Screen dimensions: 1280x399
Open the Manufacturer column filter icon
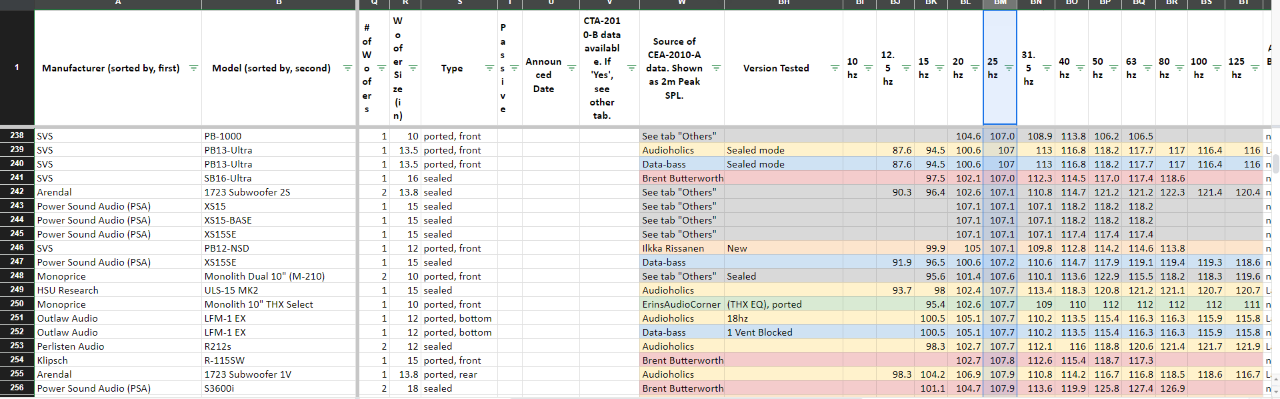194,69
